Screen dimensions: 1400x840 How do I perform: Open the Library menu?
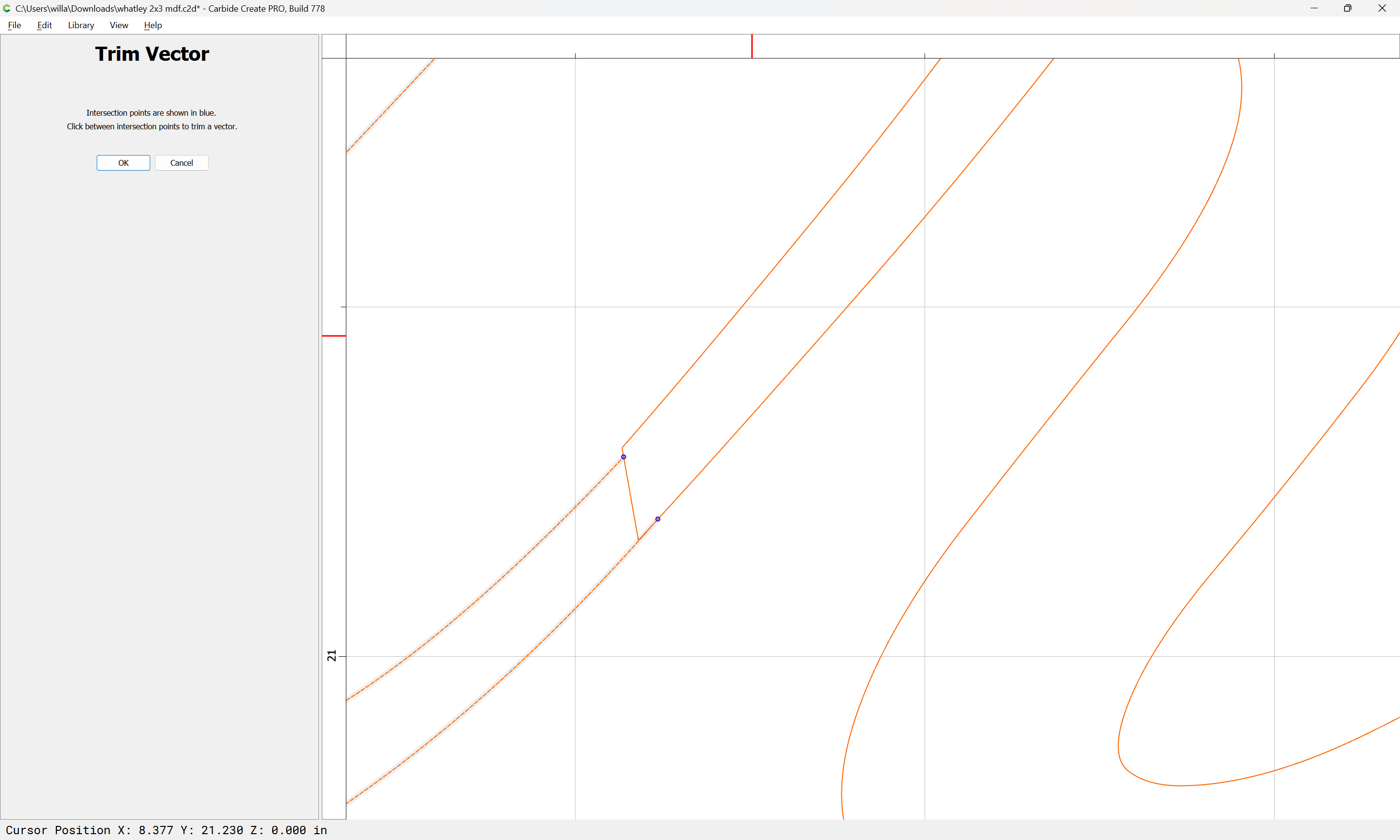coord(81,25)
